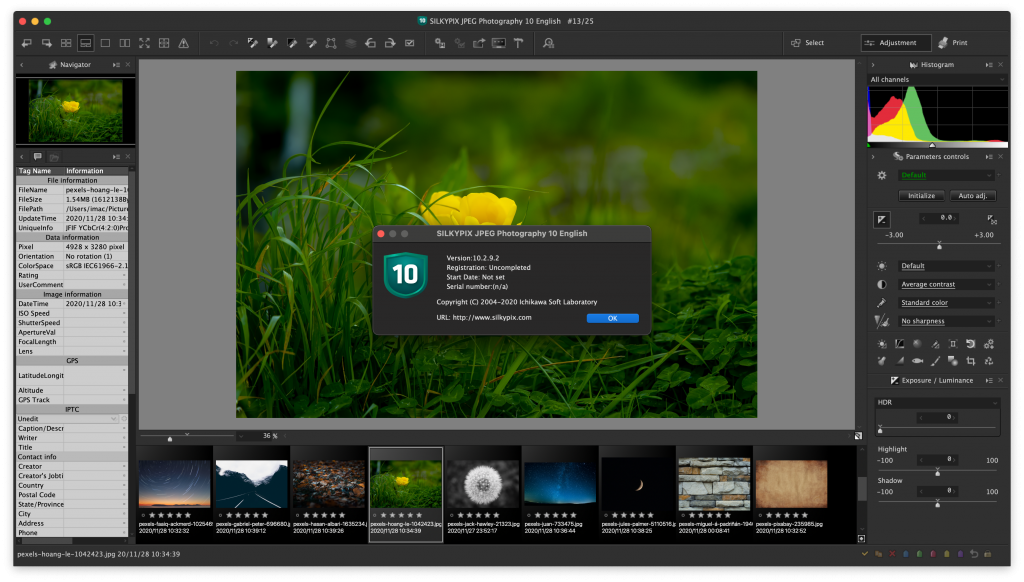1024x582 pixels.
Task: Adjust the Shadow slider handle
Action: point(937,504)
